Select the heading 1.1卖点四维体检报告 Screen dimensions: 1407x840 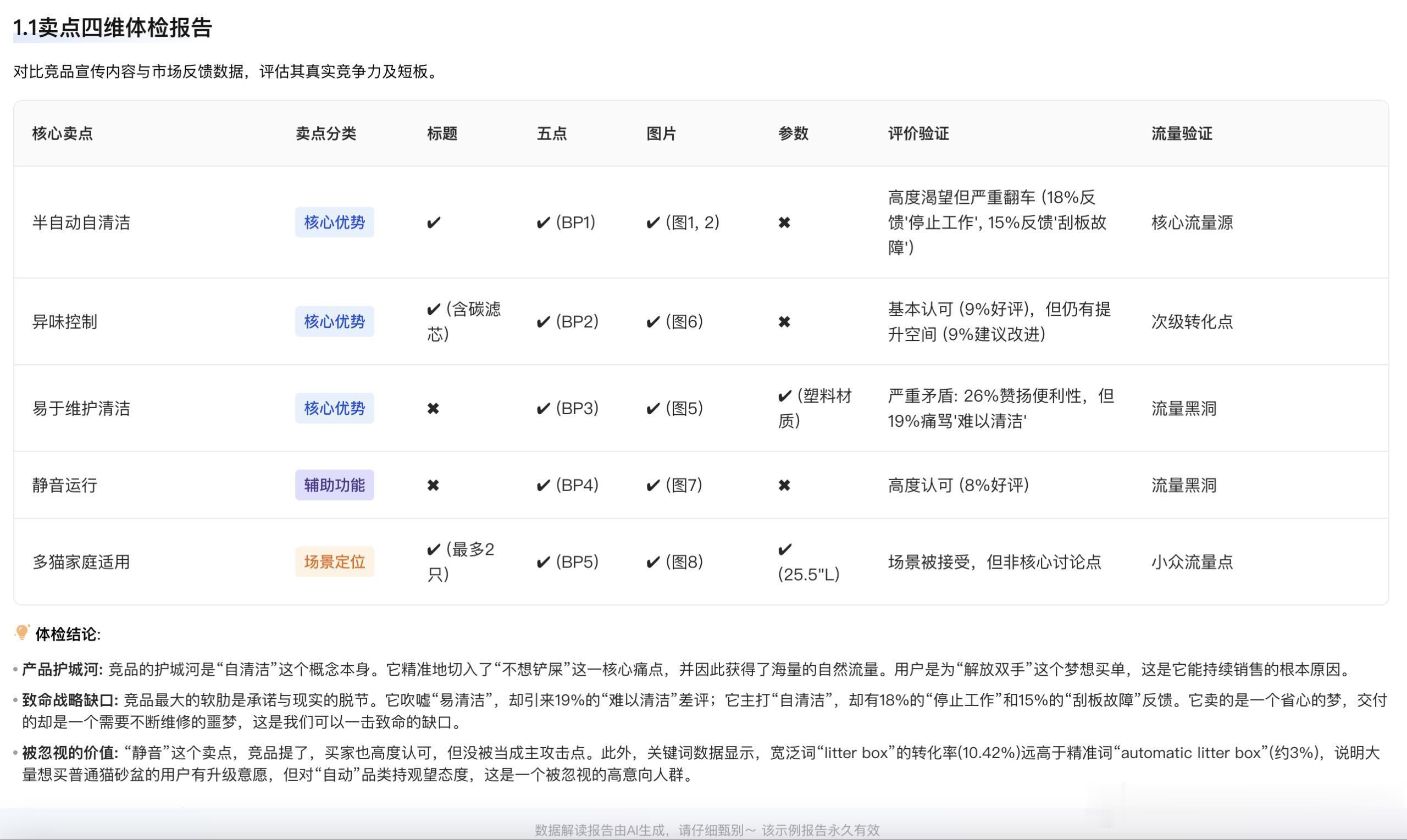(113, 27)
